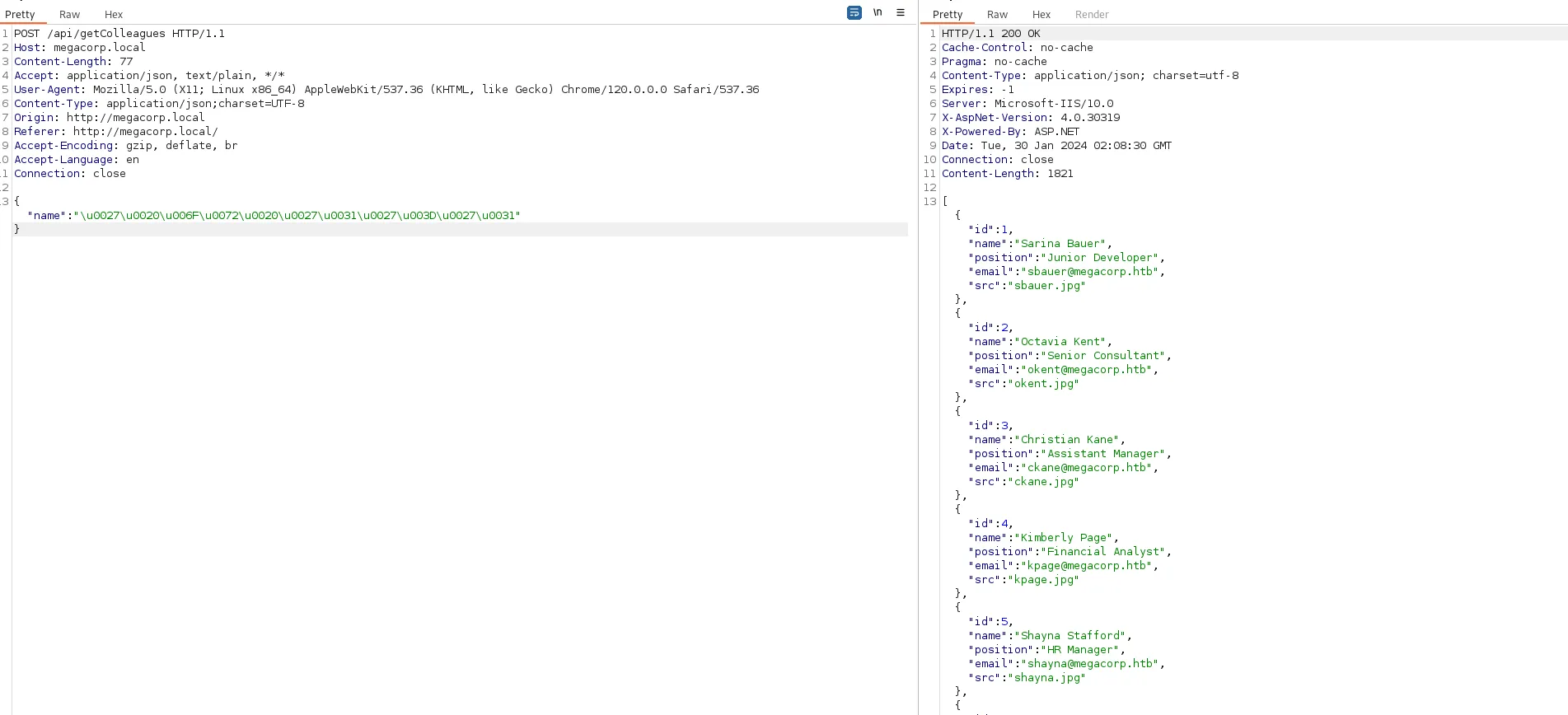This screenshot has width=1568, height=715.
Task: Switch response view to Raw tab
Action: tap(997, 15)
